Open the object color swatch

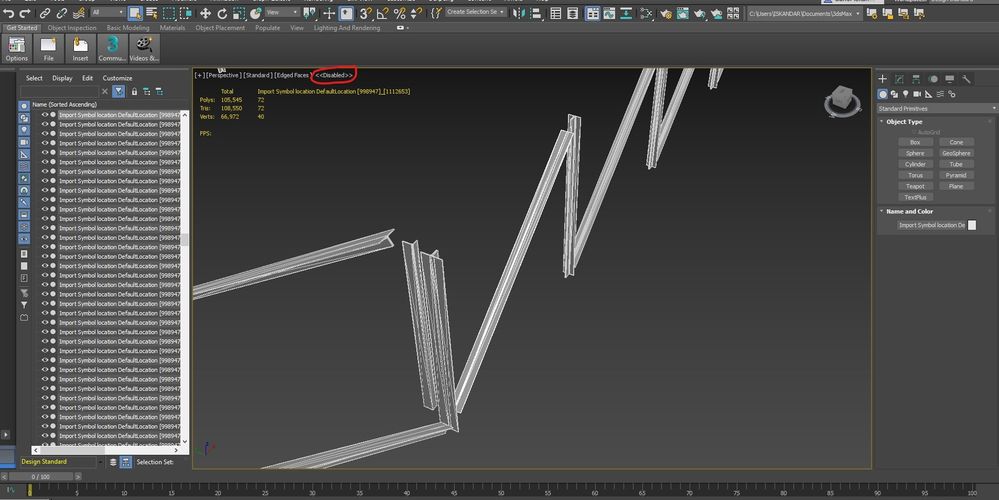coord(972,225)
